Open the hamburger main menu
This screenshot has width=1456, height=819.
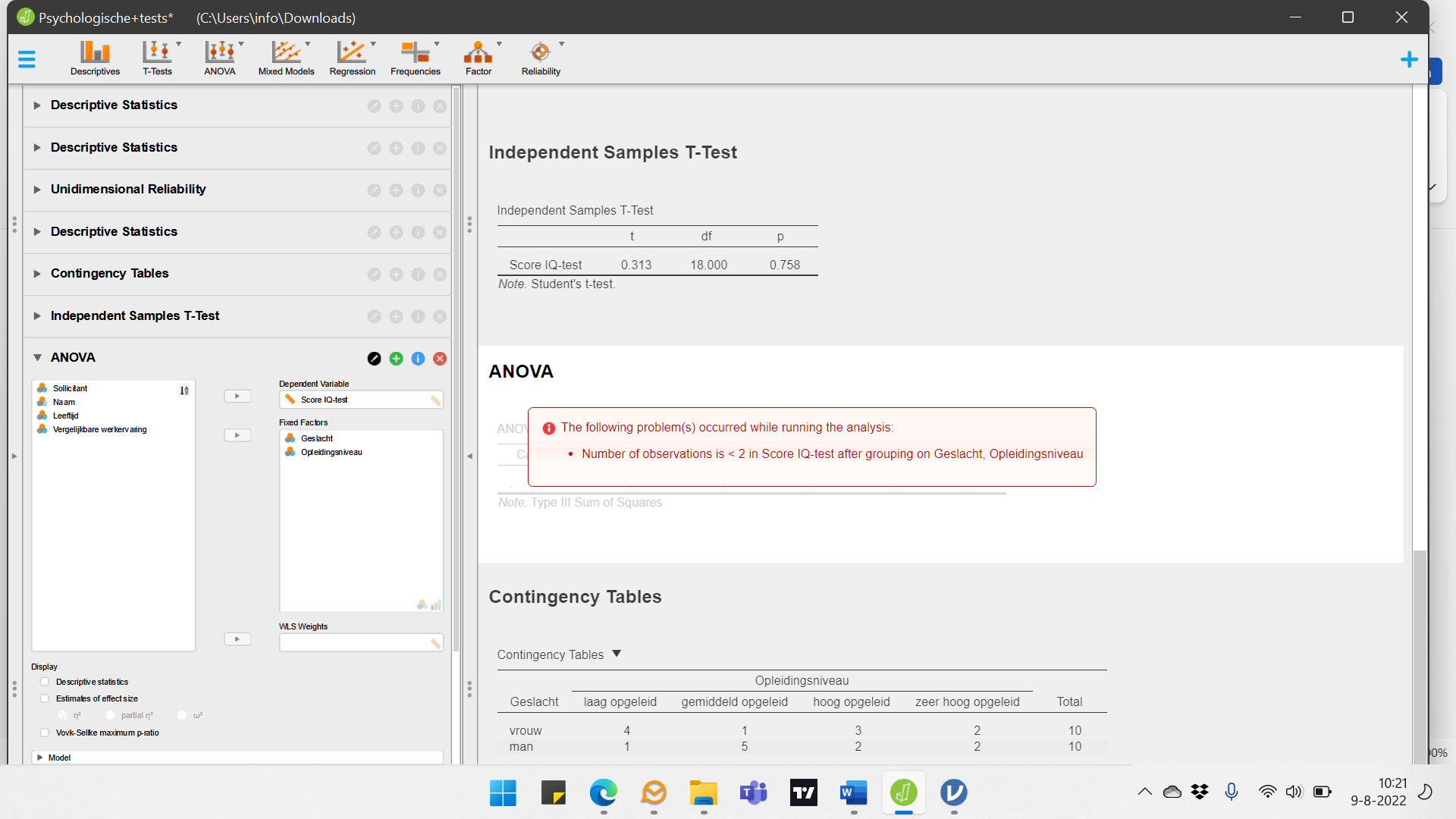click(27, 59)
